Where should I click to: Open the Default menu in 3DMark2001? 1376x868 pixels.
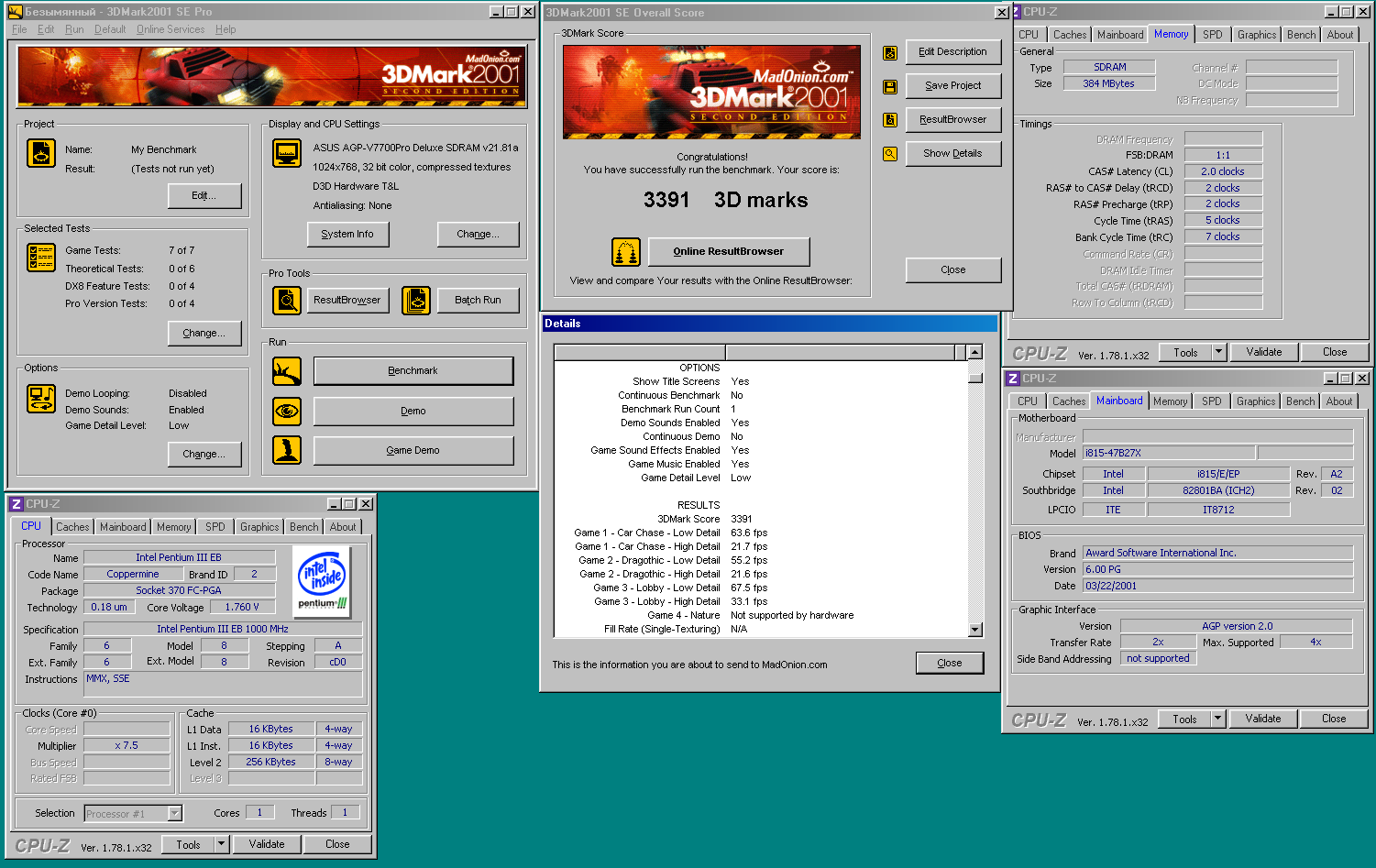pyautogui.click(x=110, y=29)
